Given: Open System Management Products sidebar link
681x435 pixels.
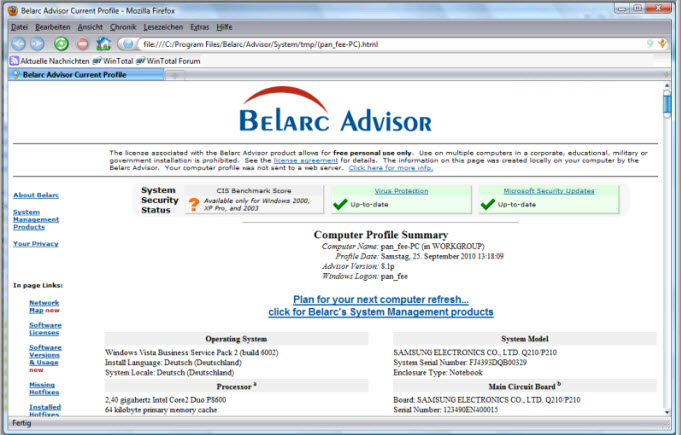Looking at the screenshot, I should [36, 220].
